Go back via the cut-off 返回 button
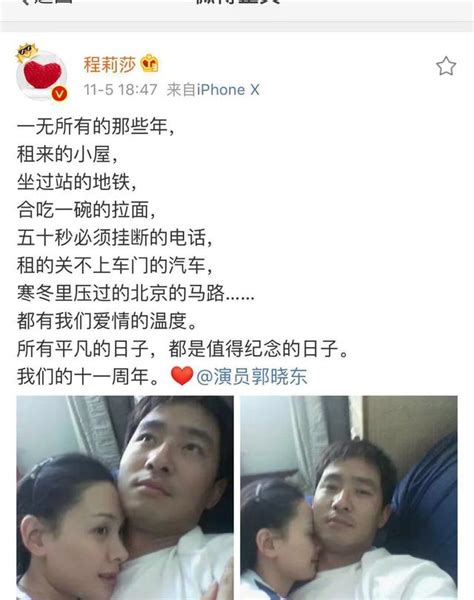474x600 pixels. coord(46,2)
